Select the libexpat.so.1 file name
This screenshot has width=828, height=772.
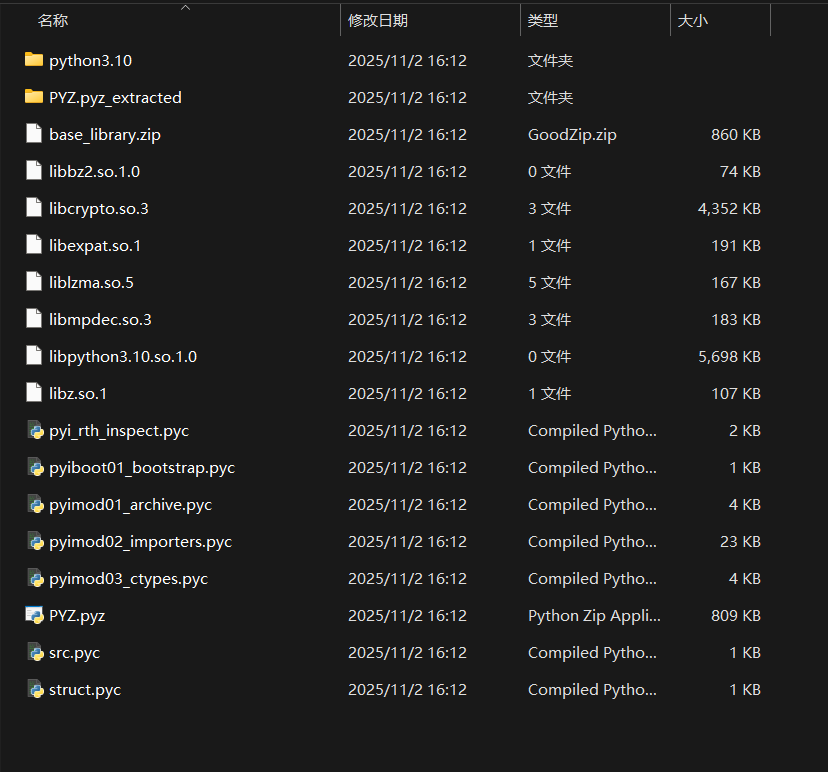95,245
